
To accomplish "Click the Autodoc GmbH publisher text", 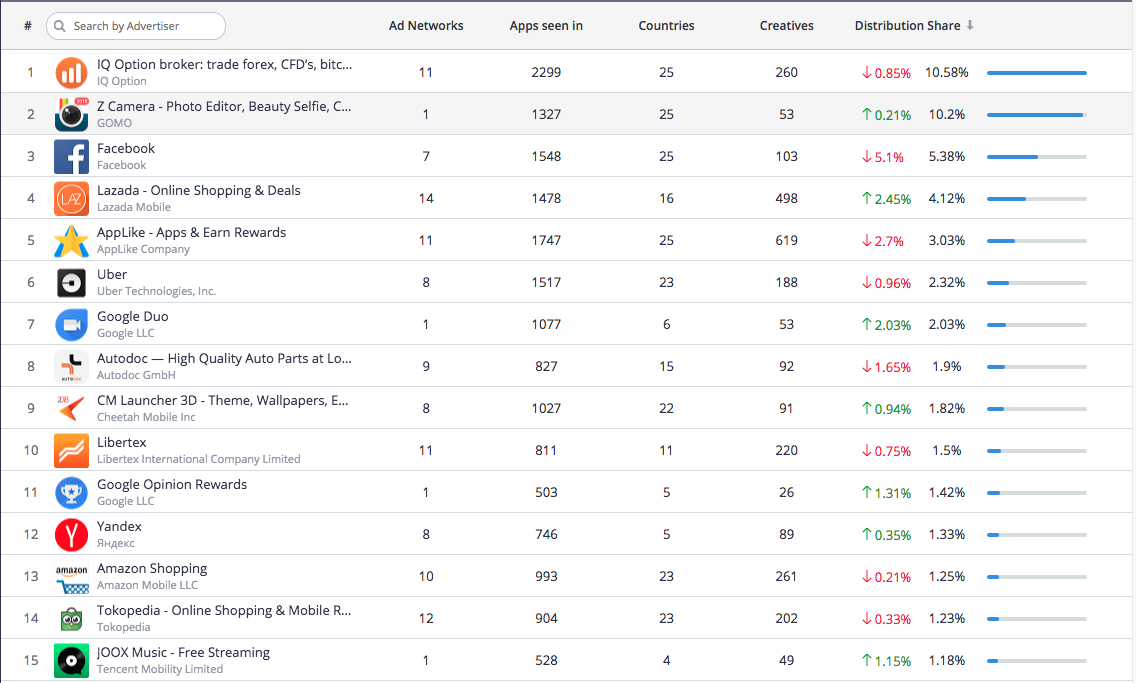I will (x=136, y=375).
